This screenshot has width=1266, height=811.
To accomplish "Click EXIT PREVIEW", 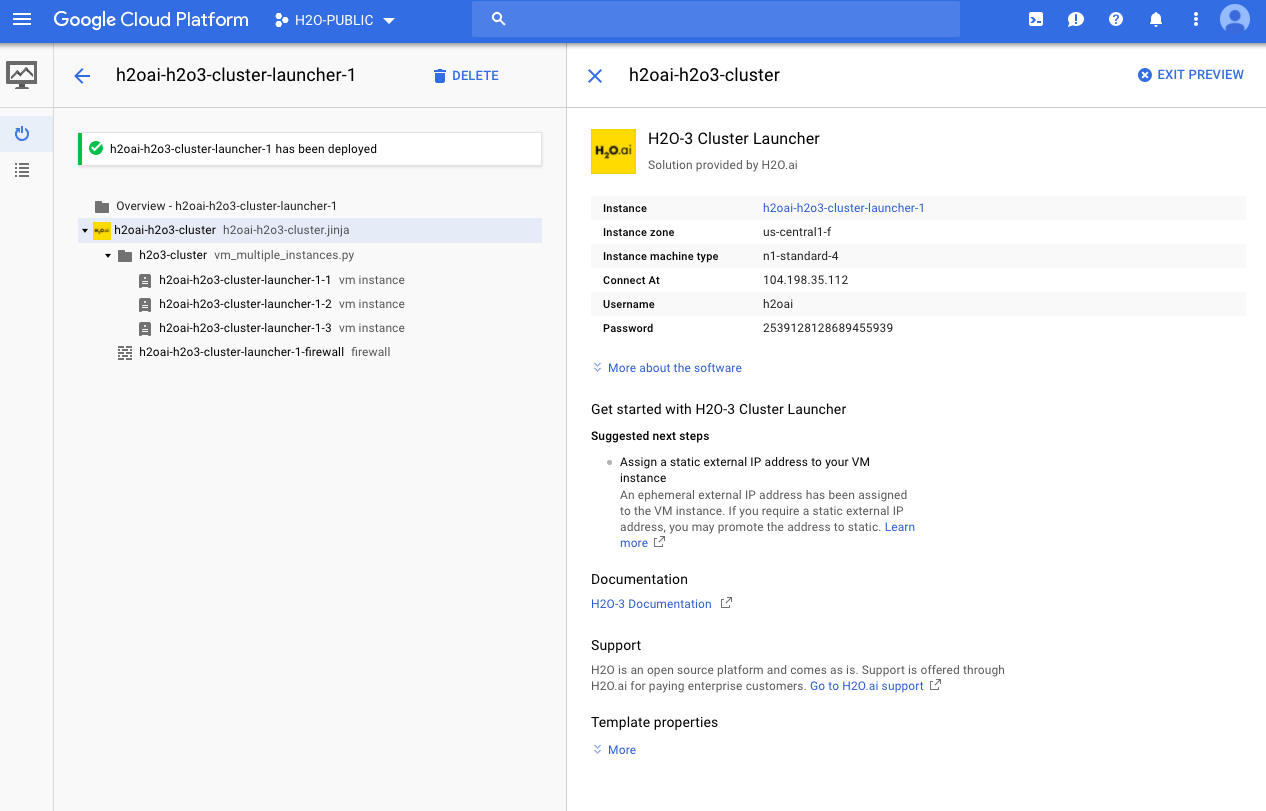I will coord(1190,74).
